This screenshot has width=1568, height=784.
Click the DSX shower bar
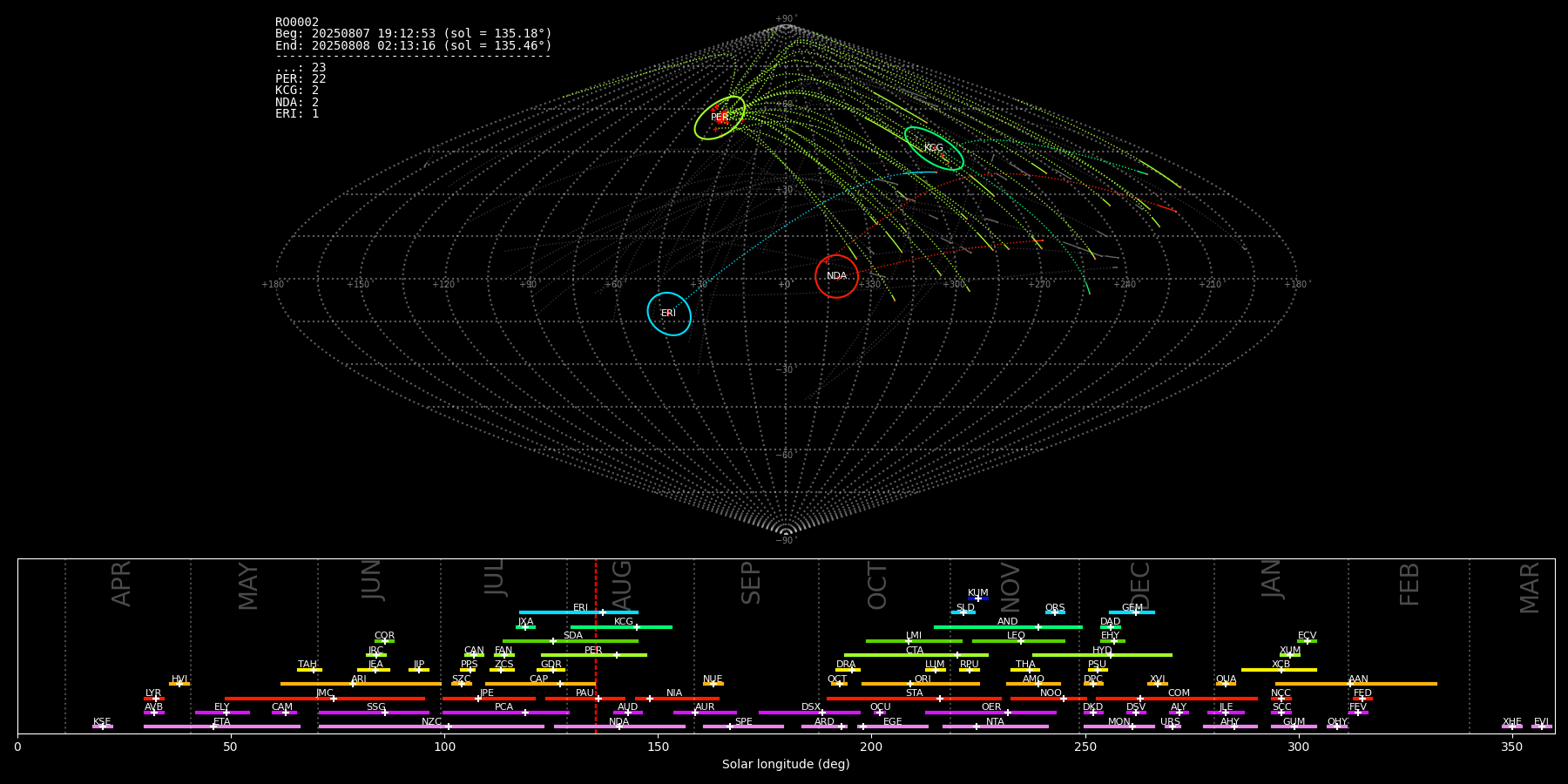click(x=809, y=713)
